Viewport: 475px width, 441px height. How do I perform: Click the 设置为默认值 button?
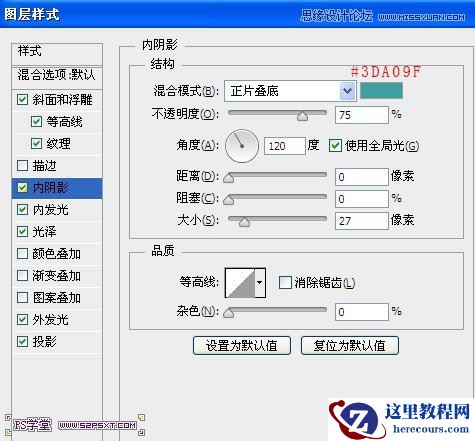242,346
